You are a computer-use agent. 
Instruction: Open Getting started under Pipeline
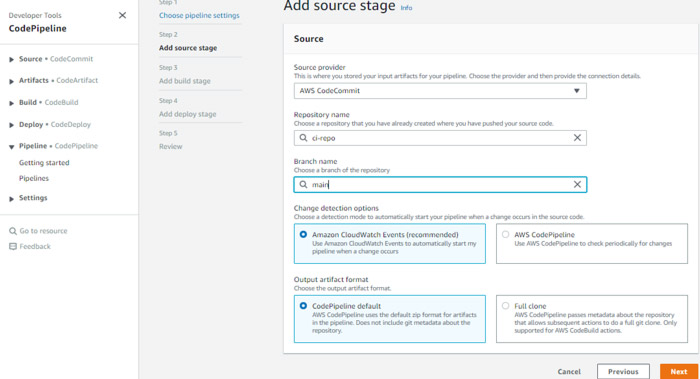pos(44,163)
